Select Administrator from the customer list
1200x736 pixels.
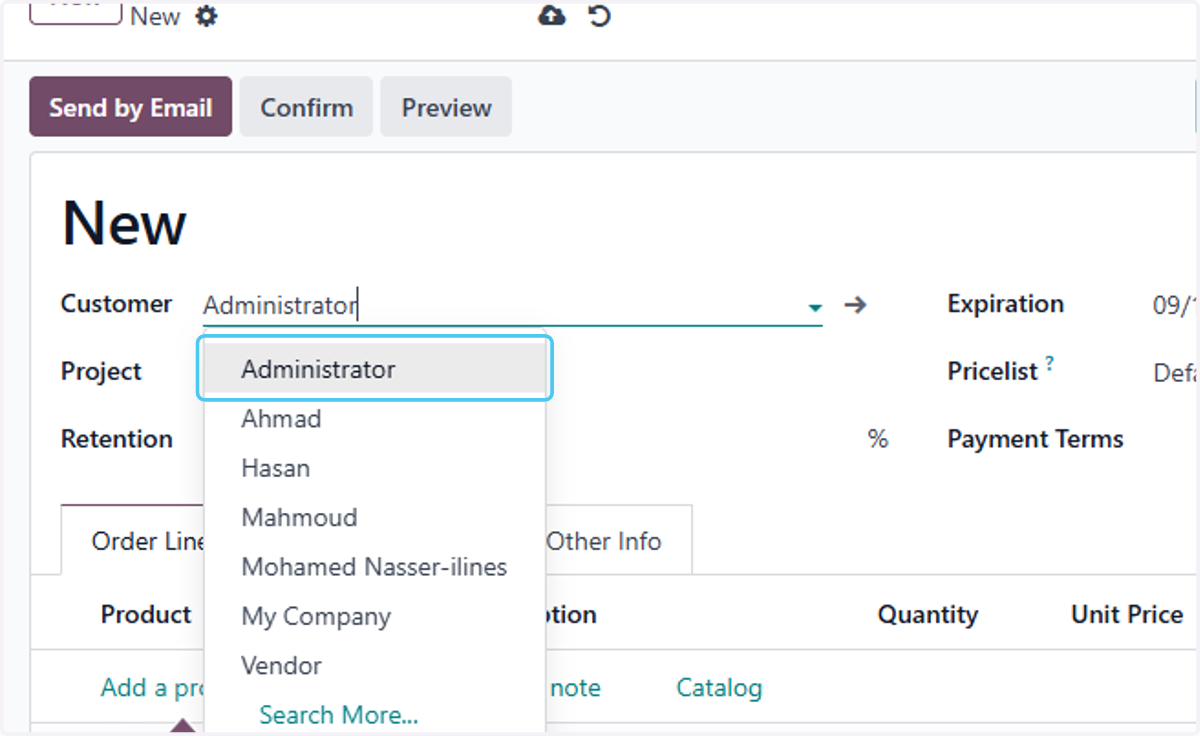[376, 369]
